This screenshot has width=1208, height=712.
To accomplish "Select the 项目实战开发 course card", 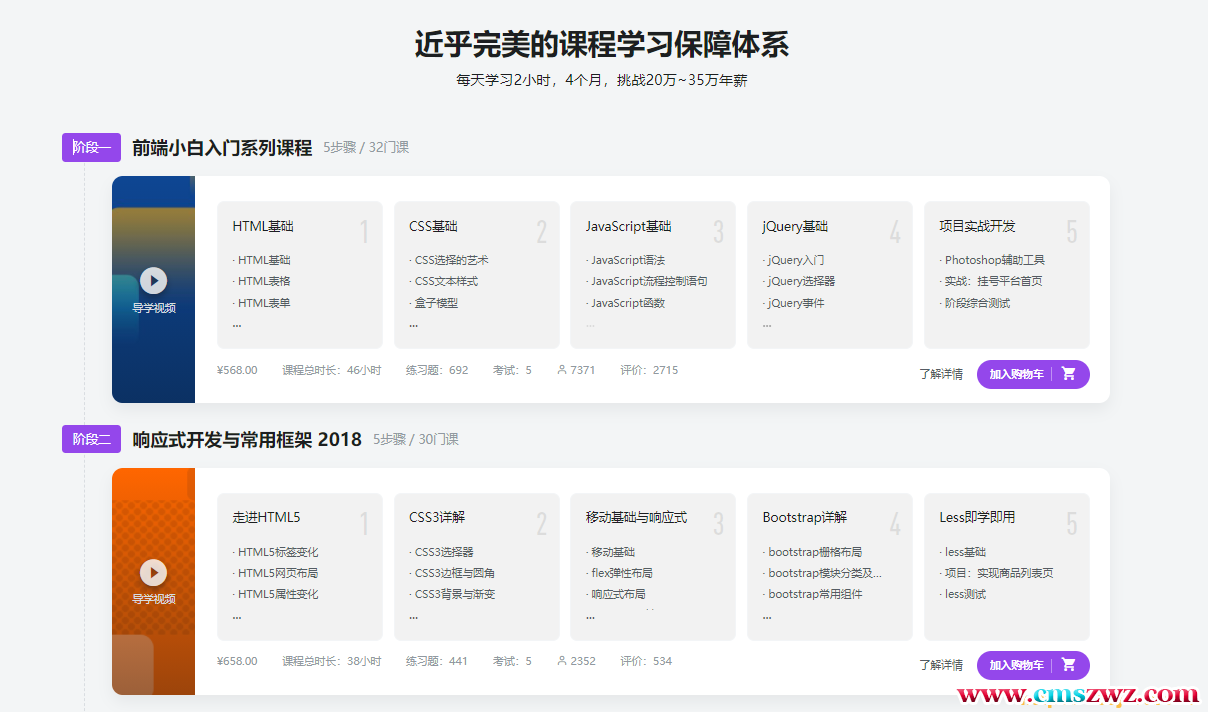I will tap(1006, 274).
